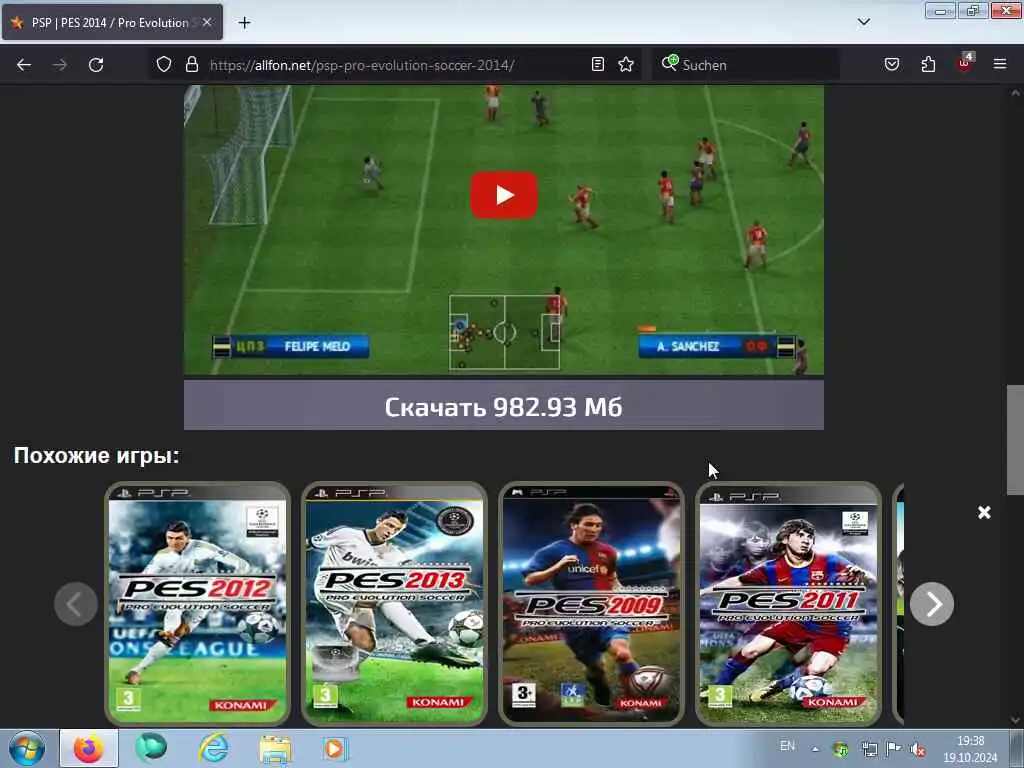Click the EN language indicator
The image size is (1024, 768).
pos(788,746)
